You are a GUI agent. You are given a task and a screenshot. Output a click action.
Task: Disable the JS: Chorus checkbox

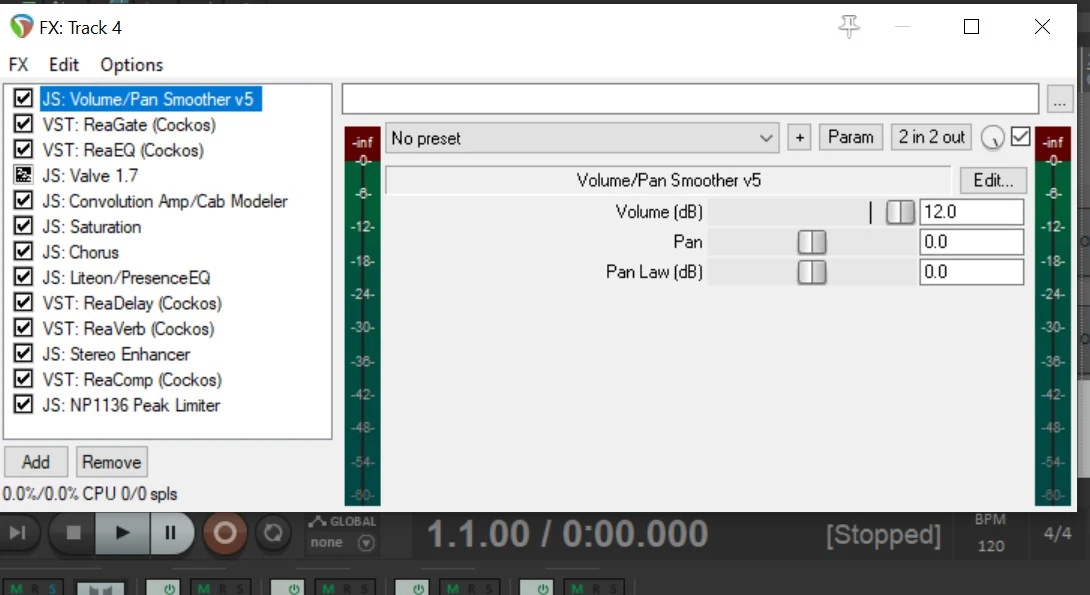coord(23,251)
